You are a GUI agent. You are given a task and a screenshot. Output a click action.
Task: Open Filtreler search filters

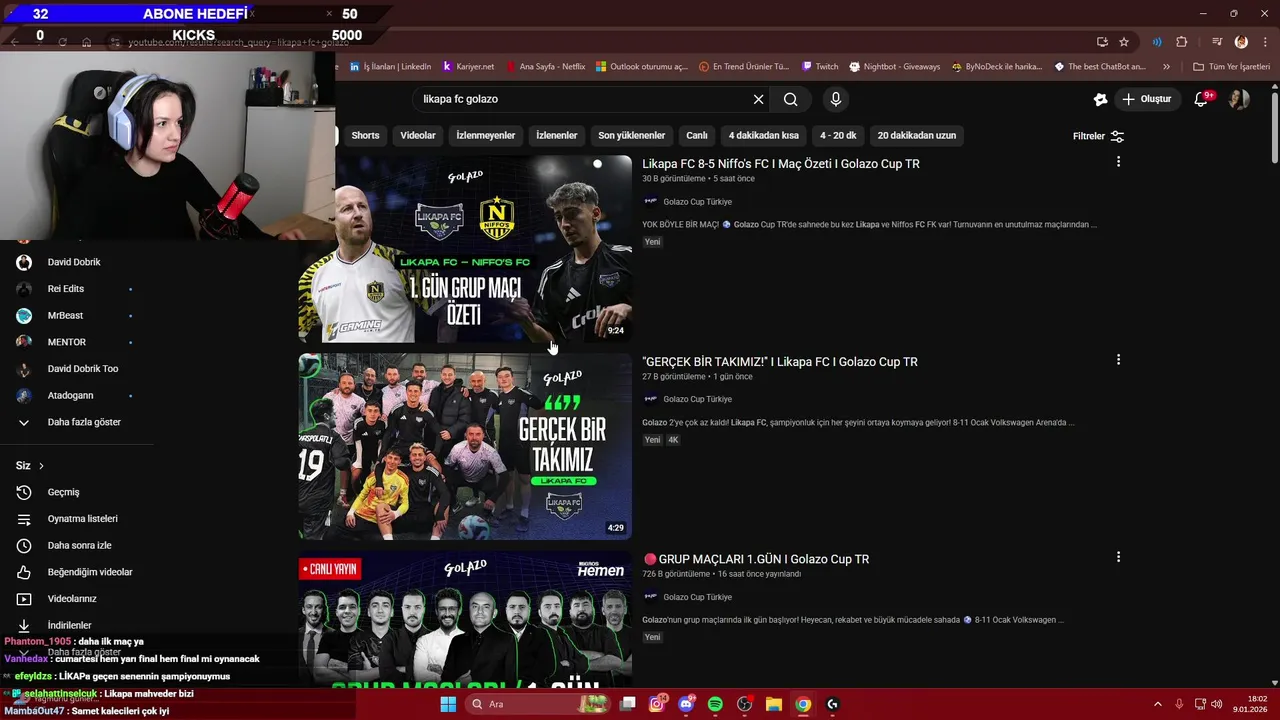(1098, 136)
